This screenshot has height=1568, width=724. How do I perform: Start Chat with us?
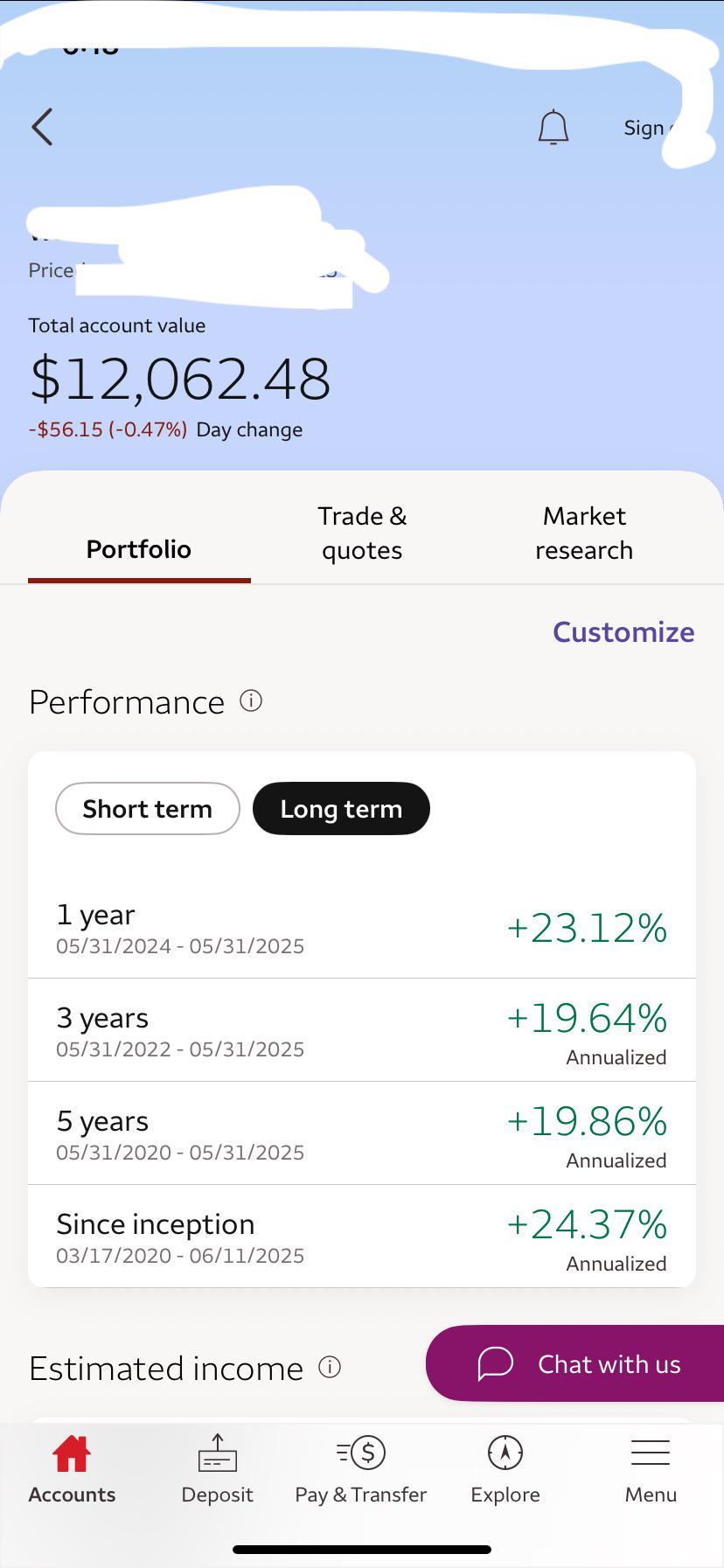coord(574,1363)
